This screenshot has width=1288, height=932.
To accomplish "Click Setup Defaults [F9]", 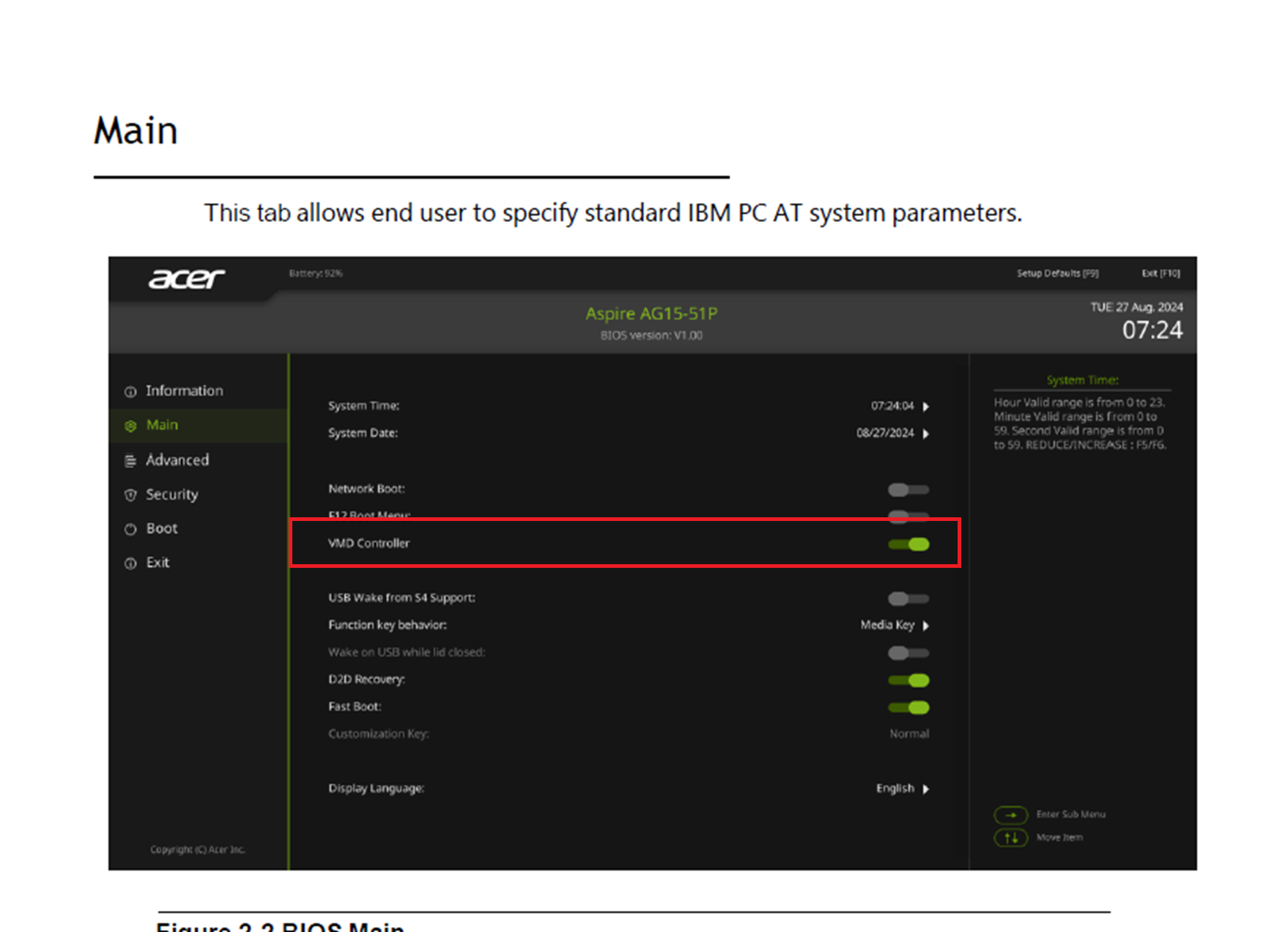I will (1057, 273).
